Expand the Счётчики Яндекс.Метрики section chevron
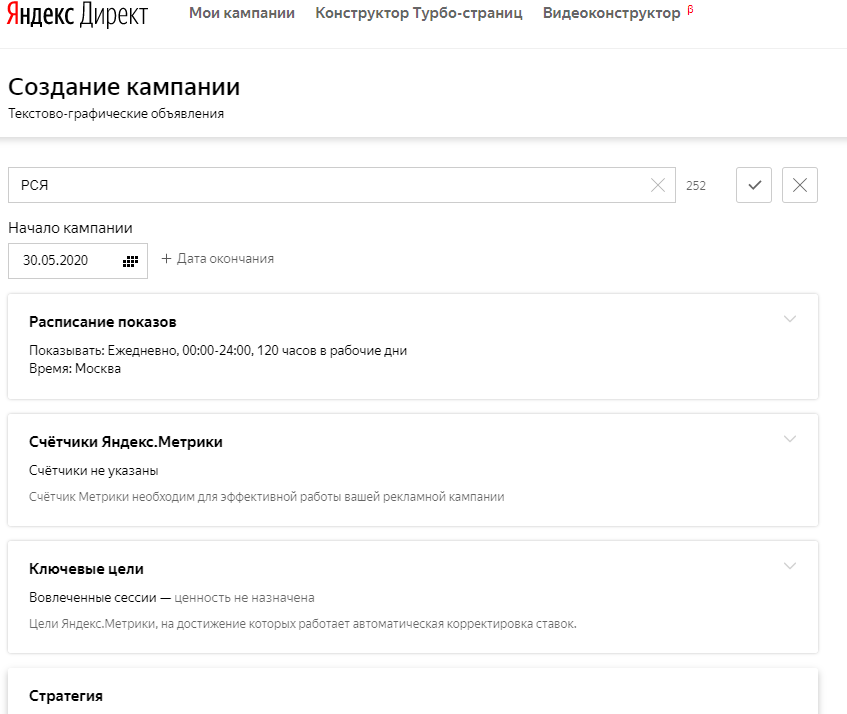Viewport: 847px width, 714px height. (790, 439)
